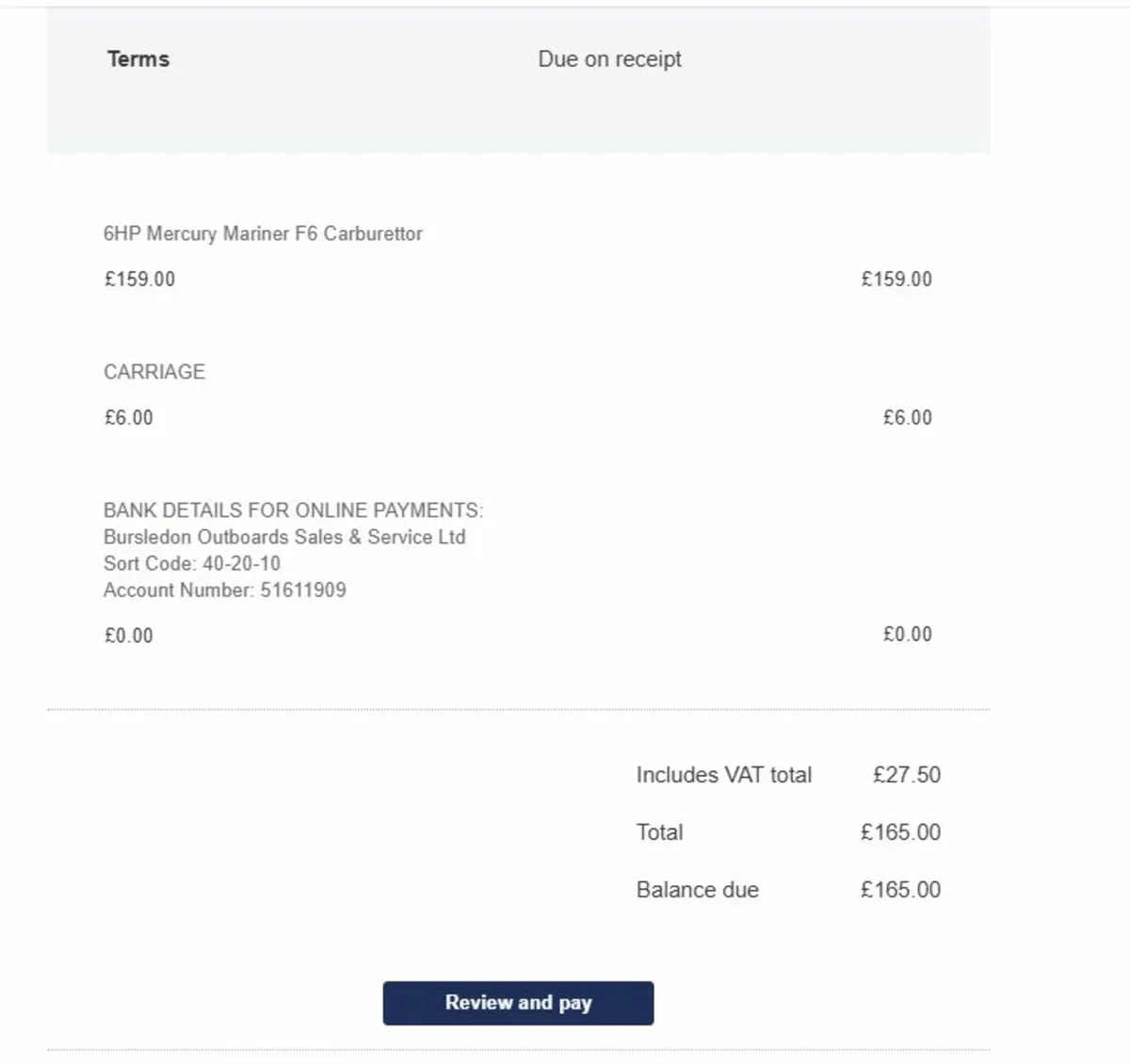1130x1064 pixels.
Task: Click the carriage left-side £6.00 unit price
Action: point(128,418)
